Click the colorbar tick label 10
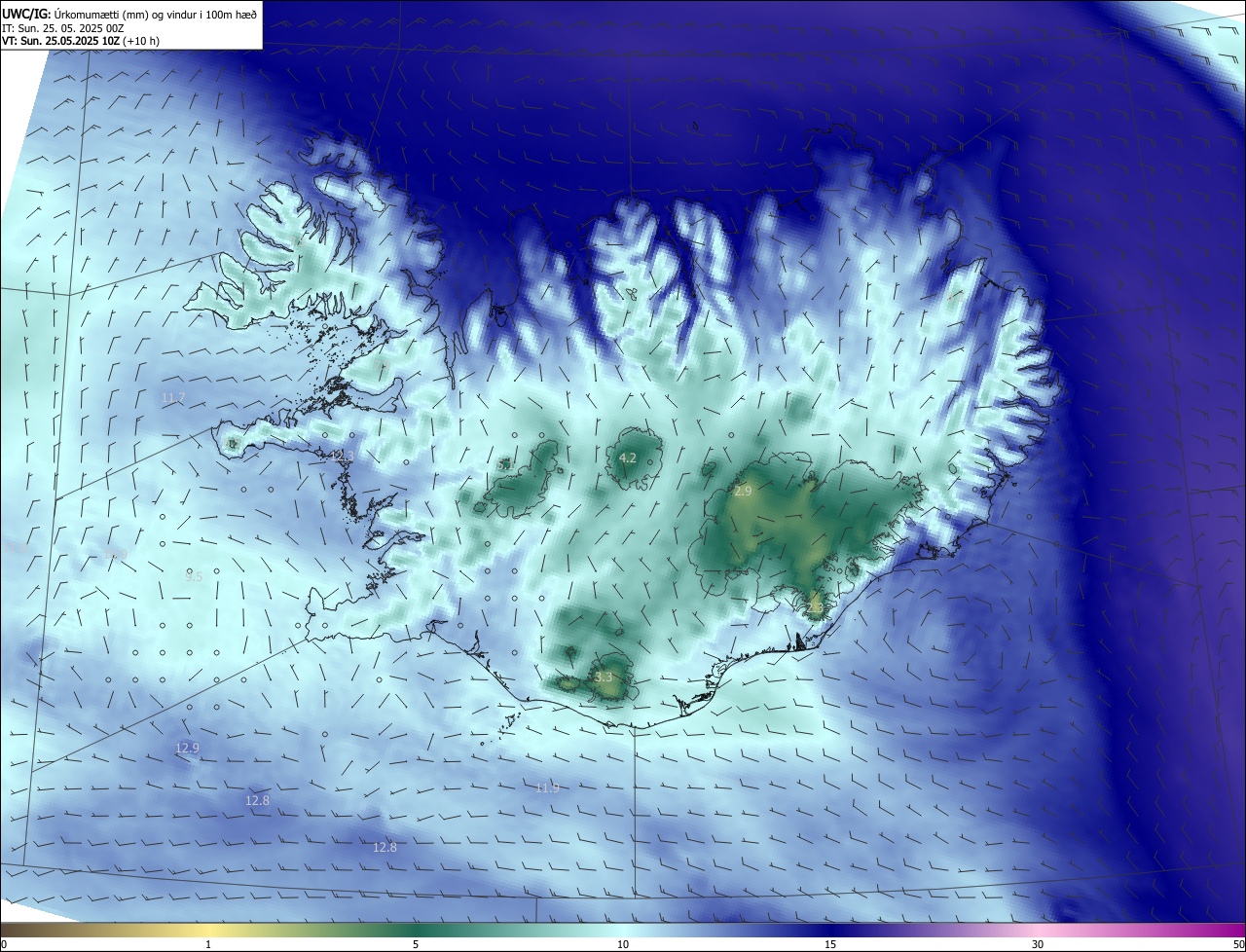The height and width of the screenshot is (952, 1246). 623,944
